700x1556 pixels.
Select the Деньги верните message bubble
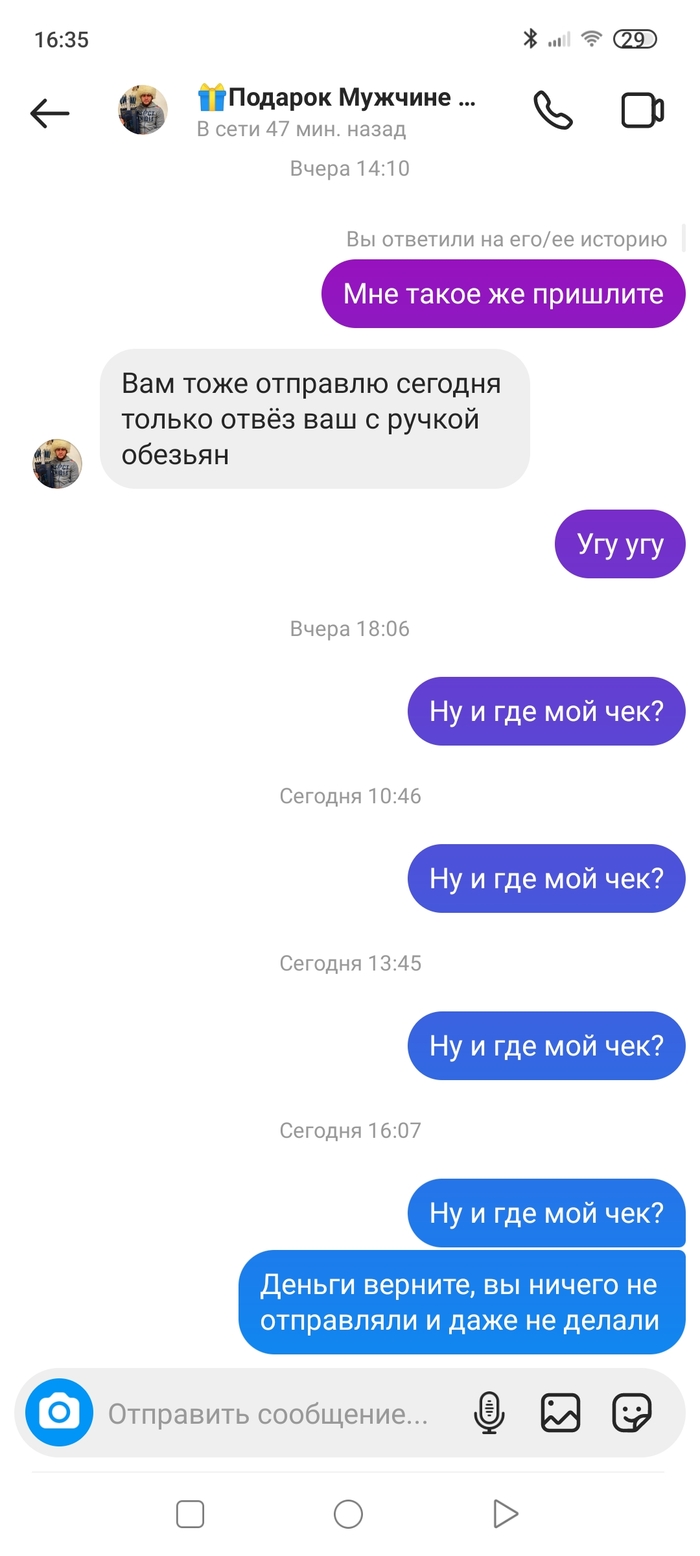tap(462, 1302)
